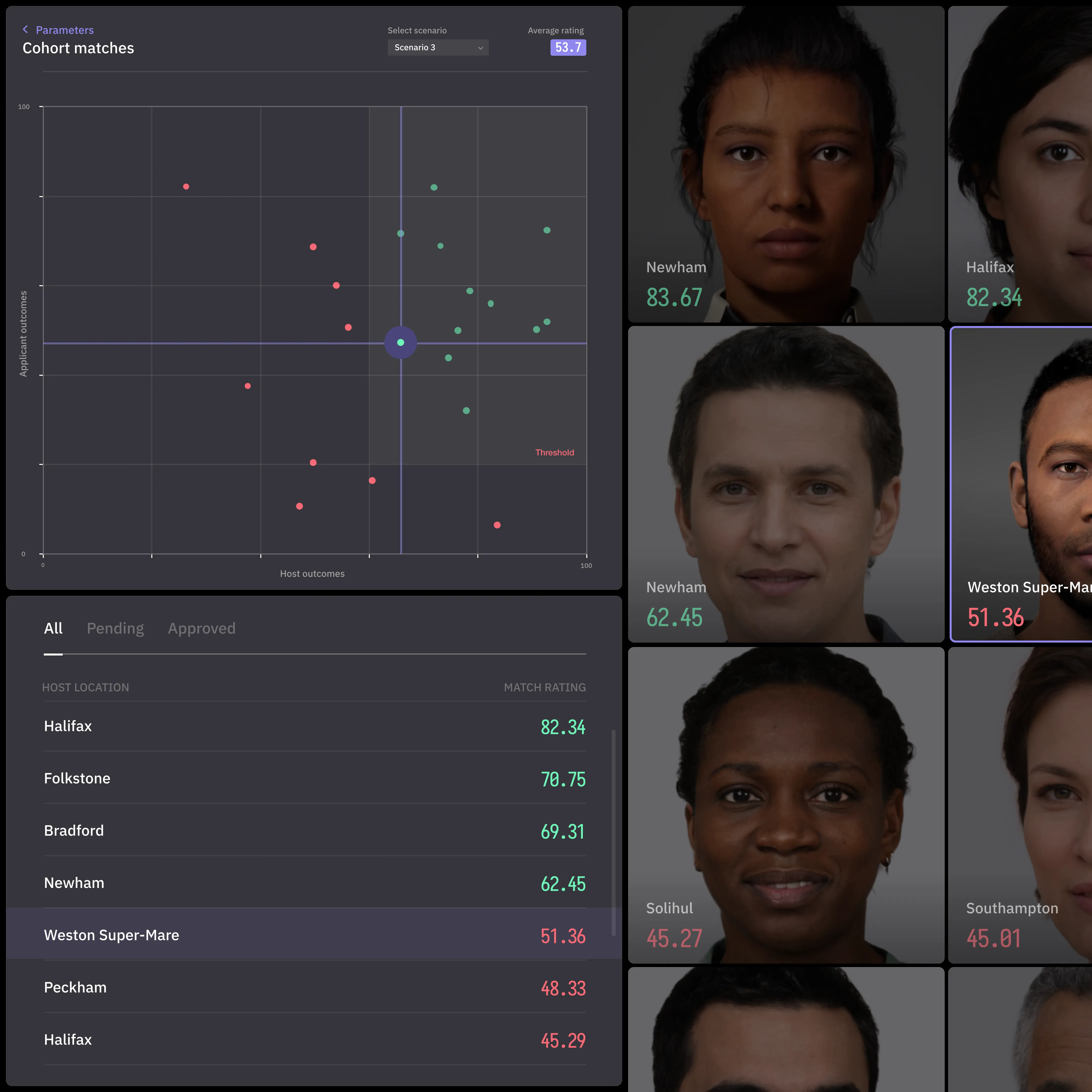Click the highlighted selected point in scatter plot
Screen dimensions: 1092x1092
pyautogui.click(x=401, y=342)
